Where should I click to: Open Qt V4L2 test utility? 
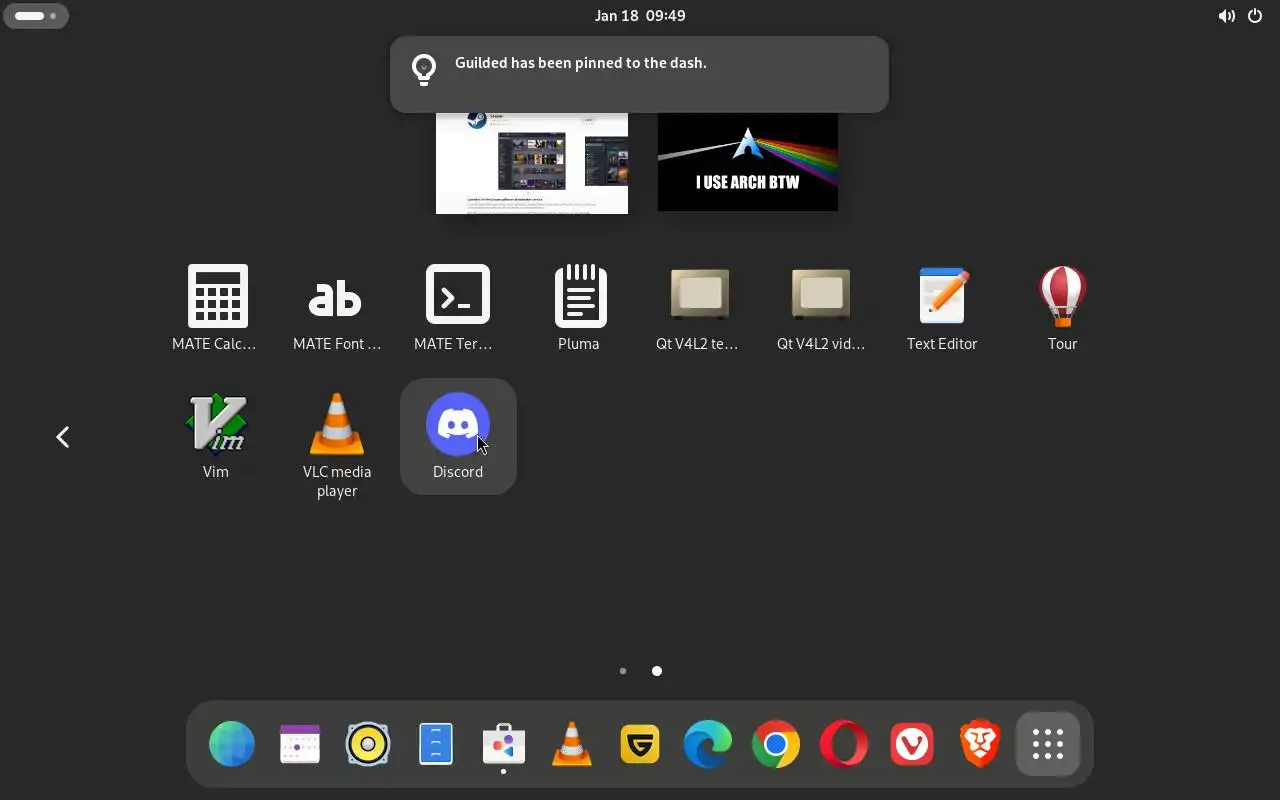(x=700, y=309)
